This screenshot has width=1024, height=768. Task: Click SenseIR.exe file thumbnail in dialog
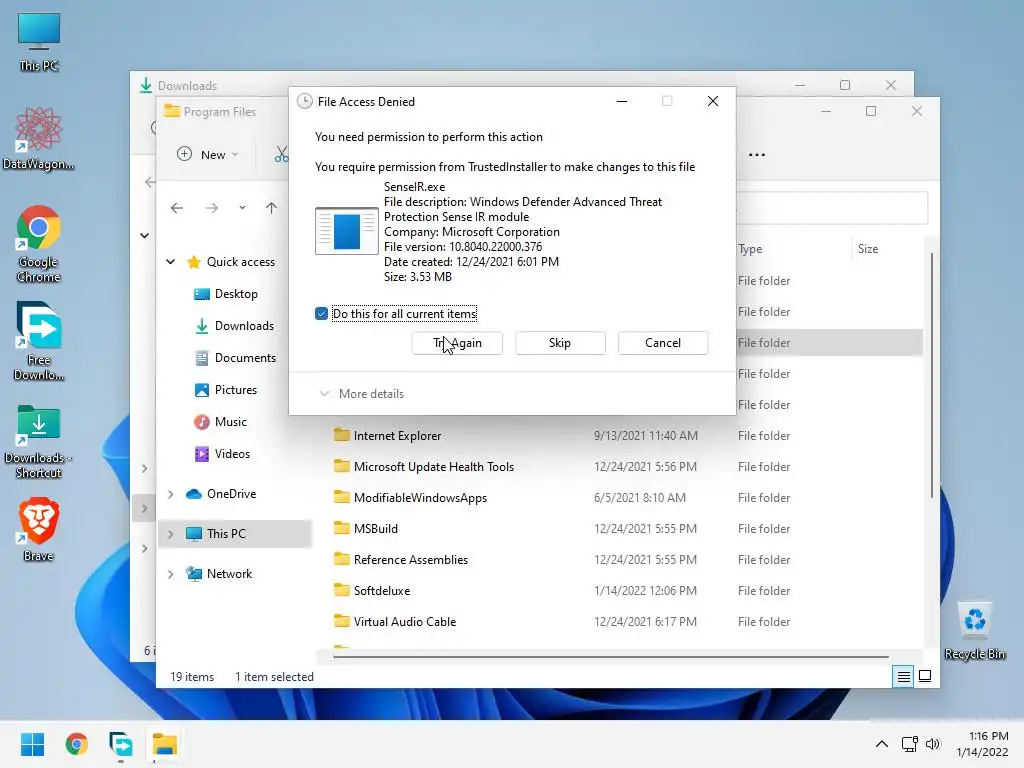tap(347, 231)
